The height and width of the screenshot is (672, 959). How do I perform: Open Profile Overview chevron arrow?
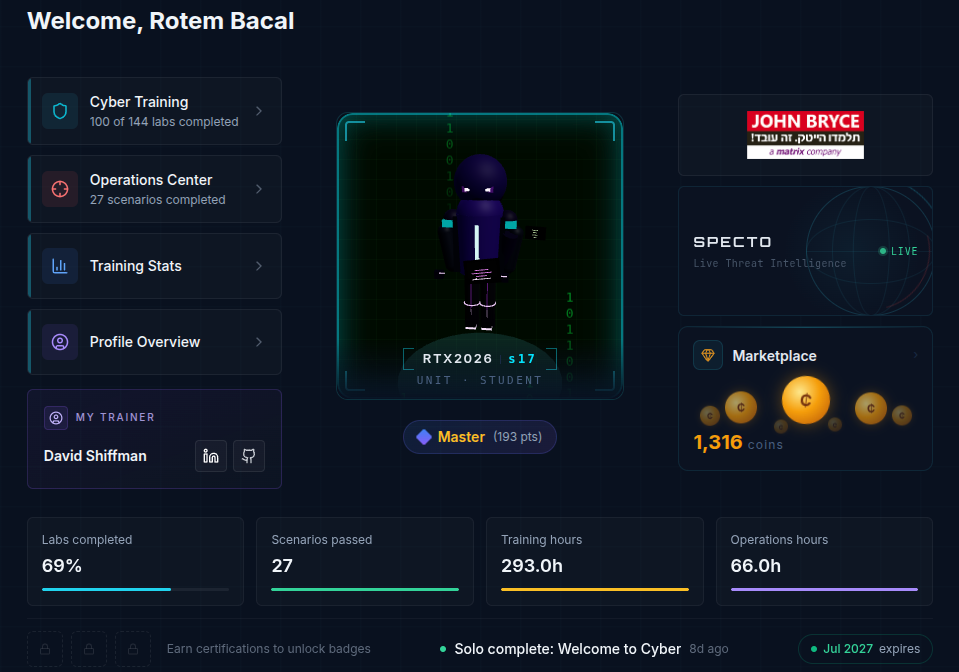(x=259, y=342)
